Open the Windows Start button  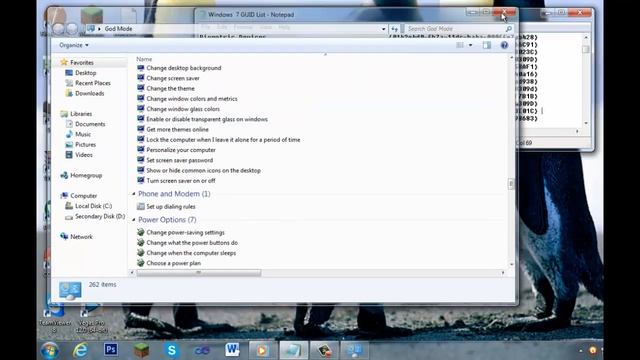[x=50, y=351]
